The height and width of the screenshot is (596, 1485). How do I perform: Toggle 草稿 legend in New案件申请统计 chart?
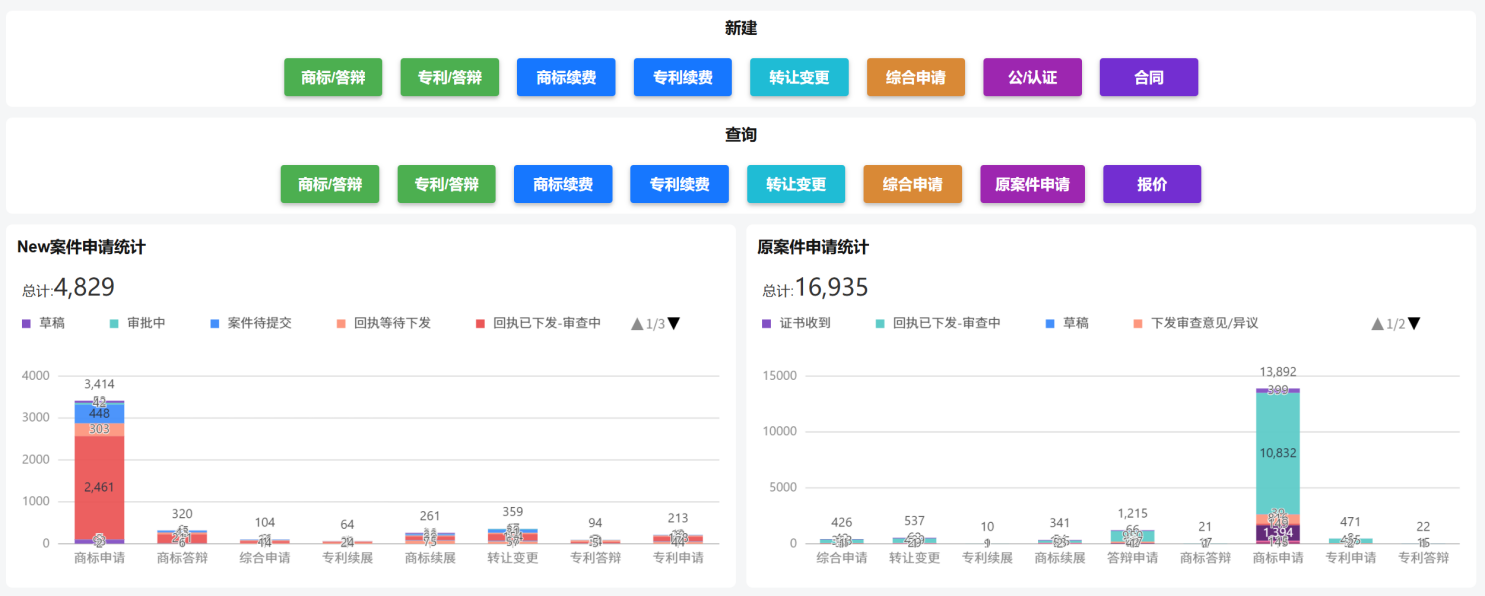click(x=43, y=323)
